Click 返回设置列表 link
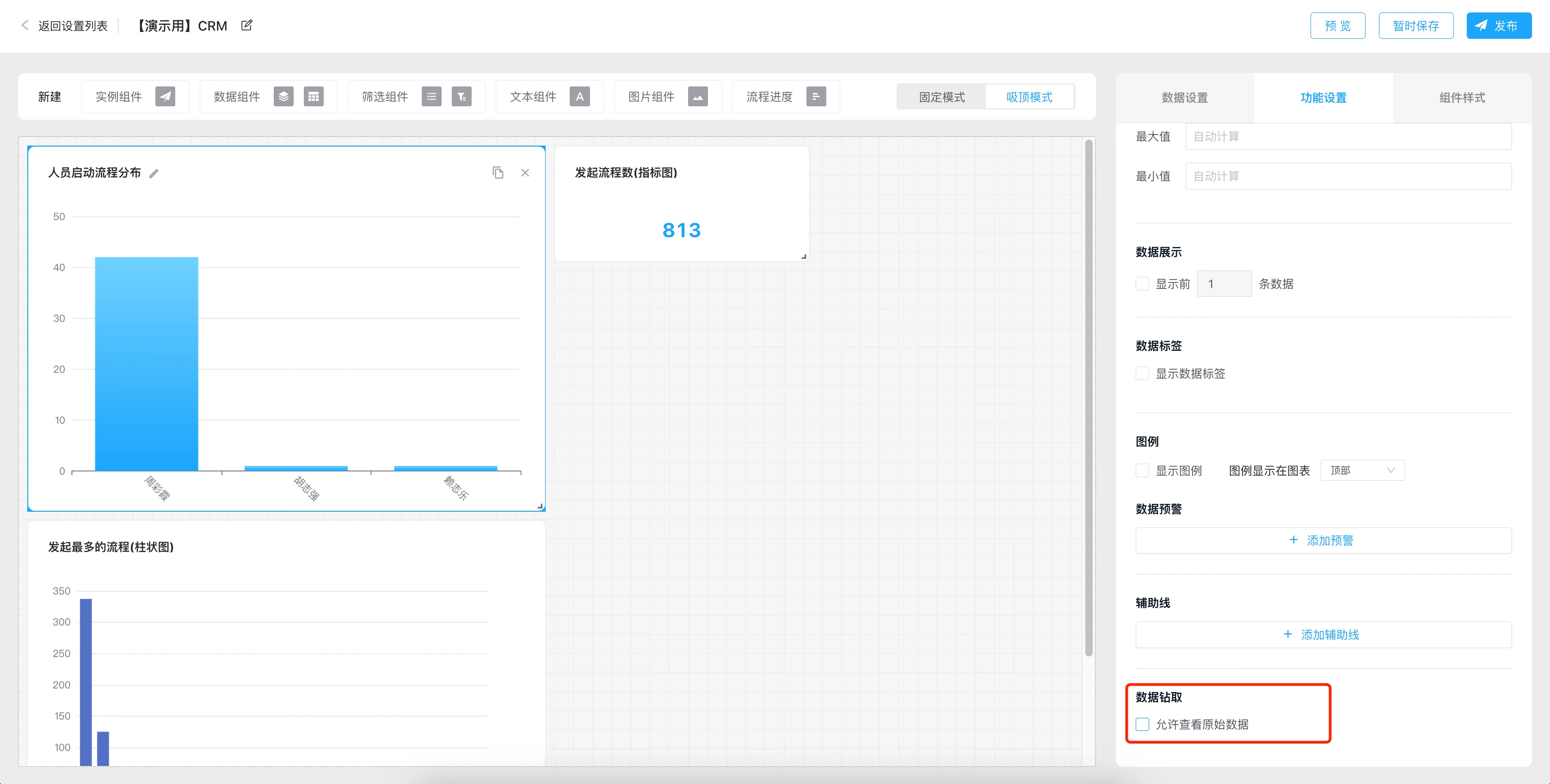 (73, 26)
